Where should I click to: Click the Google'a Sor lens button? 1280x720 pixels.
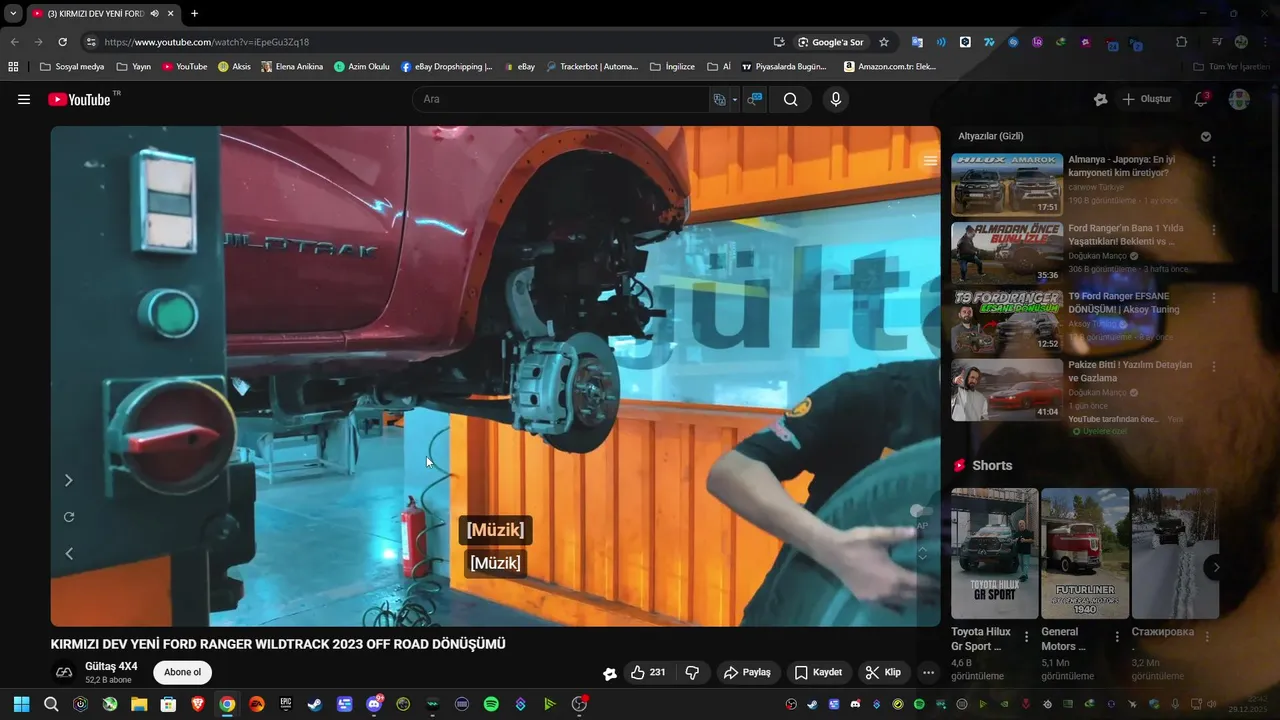830,42
